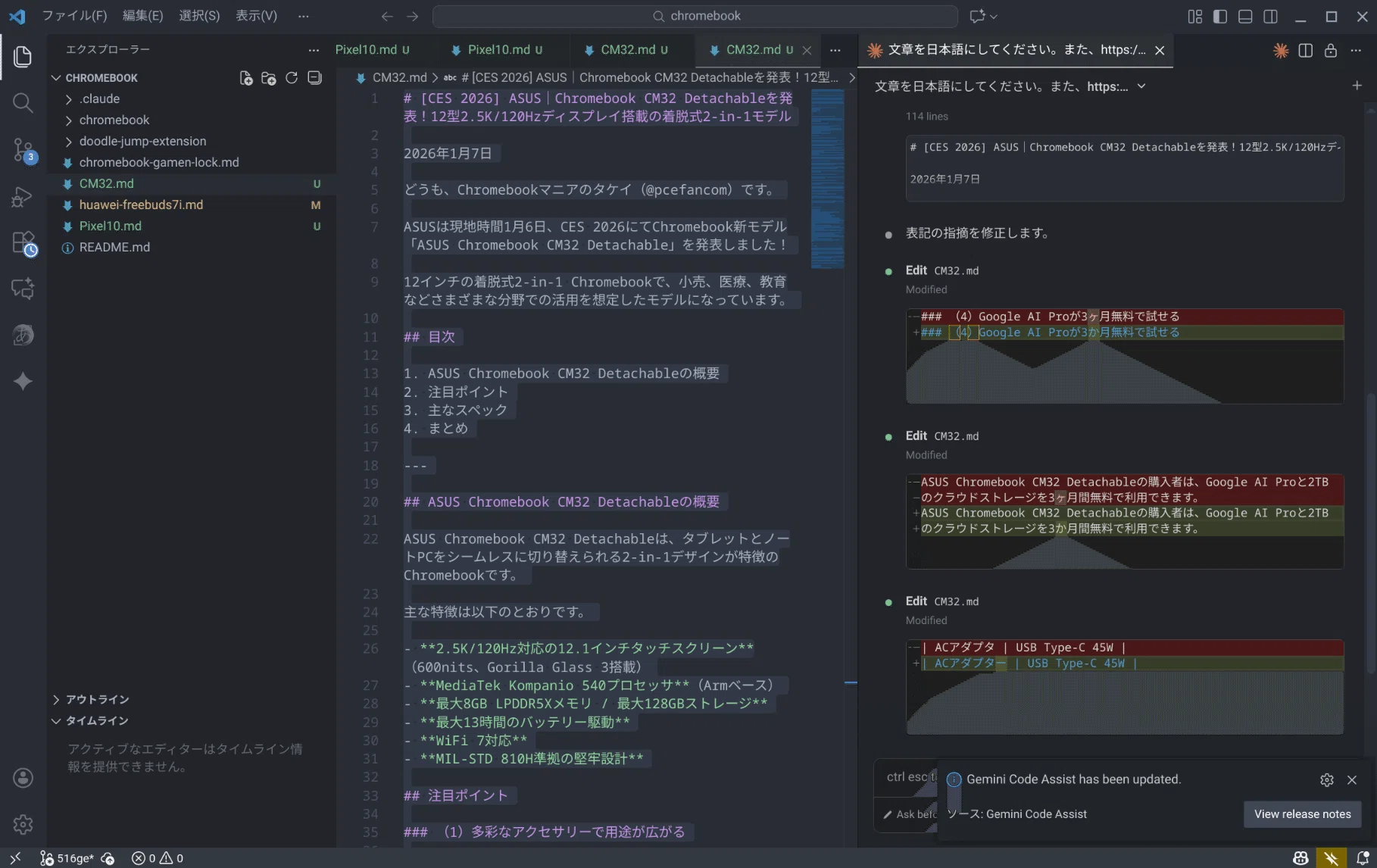Open the Search view in activity bar
The width and height of the screenshot is (1377, 868).
coord(23,103)
